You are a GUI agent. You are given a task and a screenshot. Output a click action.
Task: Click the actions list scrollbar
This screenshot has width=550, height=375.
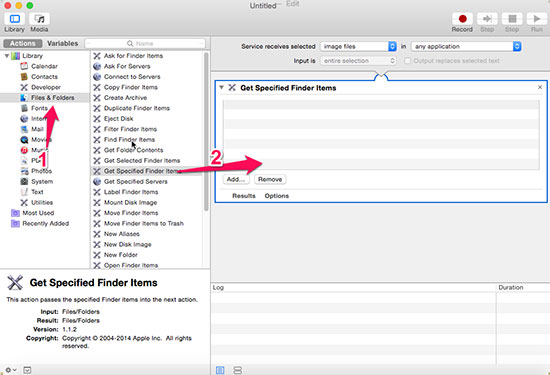point(206,132)
